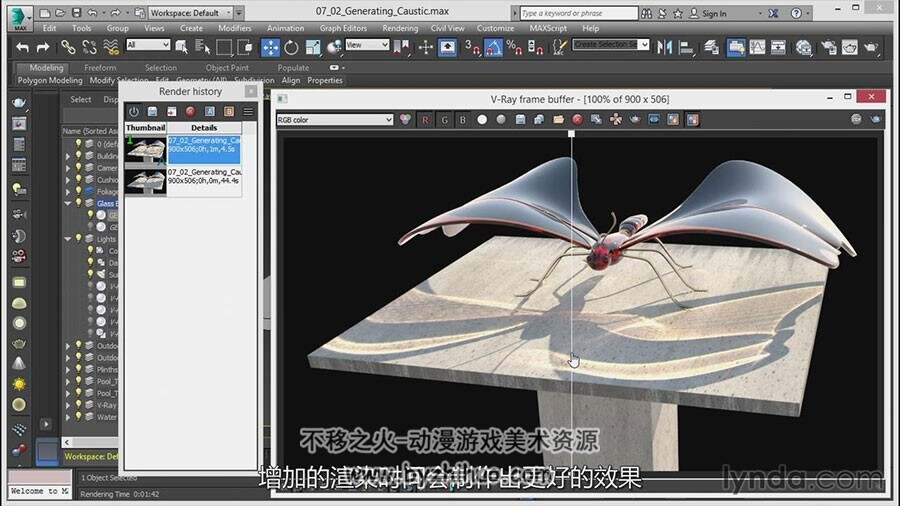Switch to the Freeform ribbon tab
The width and height of the screenshot is (900, 506).
pyautogui.click(x=100, y=68)
